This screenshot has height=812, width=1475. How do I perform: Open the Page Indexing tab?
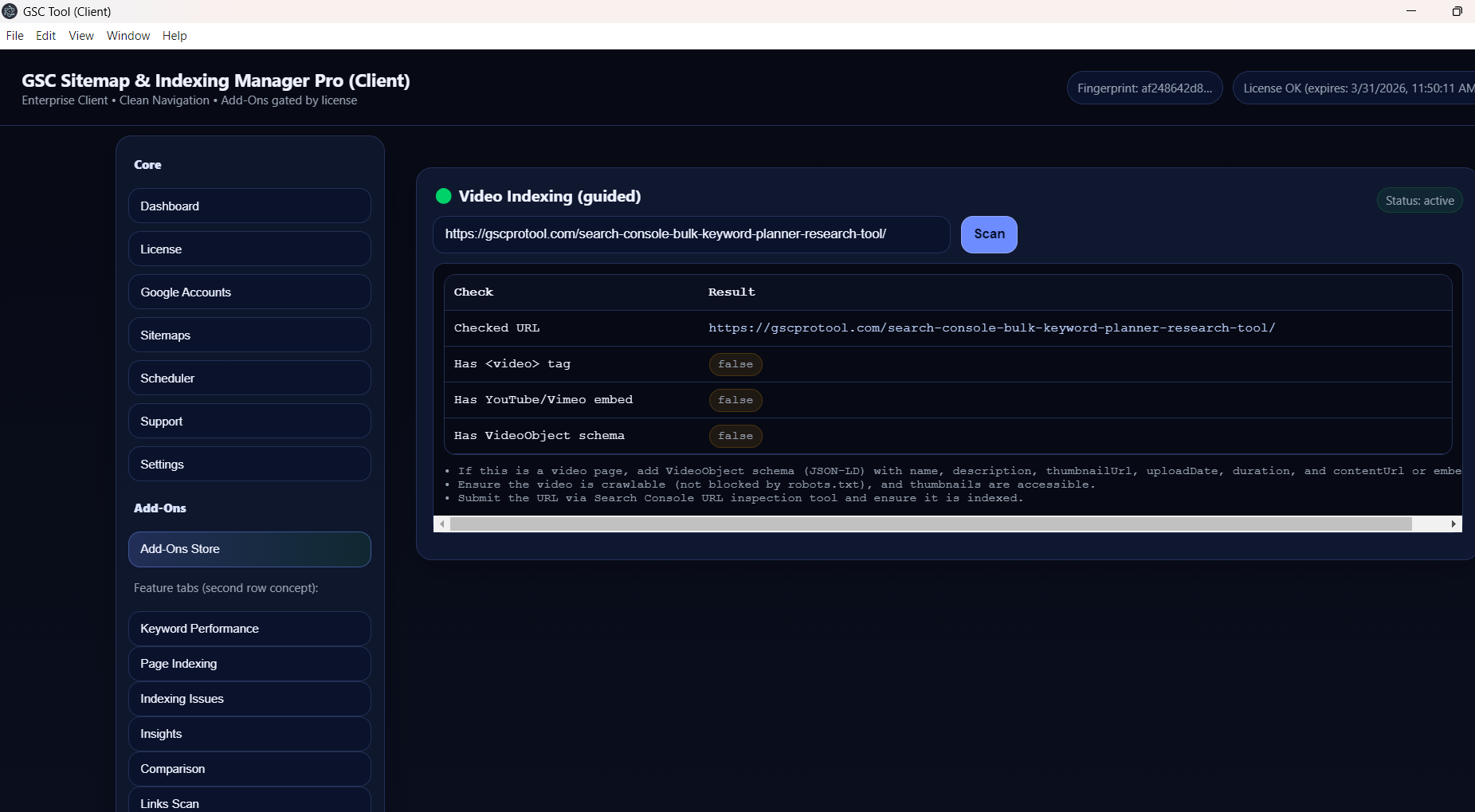tap(249, 664)
